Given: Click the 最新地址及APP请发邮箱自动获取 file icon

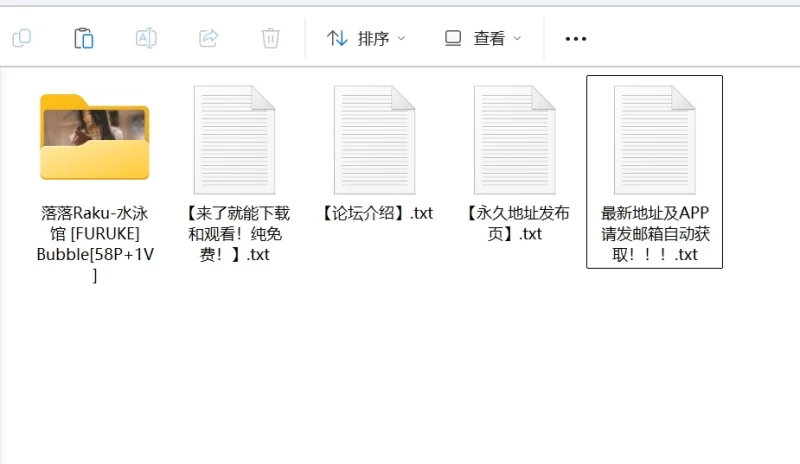Looking at the screenshot, I should (655, 140).
